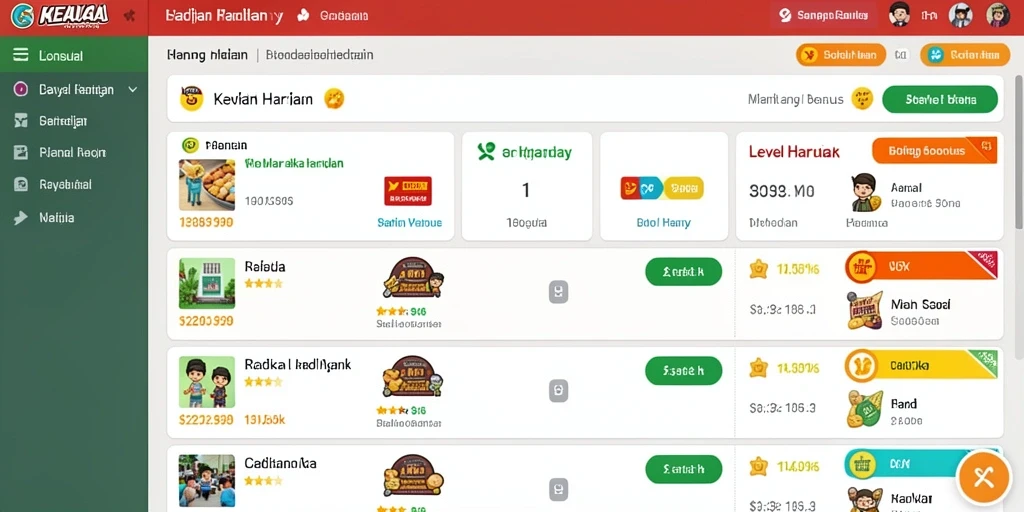
Task: Click the green button in Rafadla row
Action: [x=683, y=272]
